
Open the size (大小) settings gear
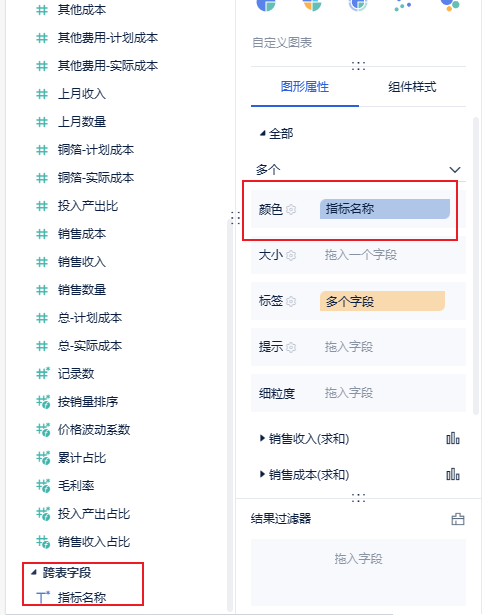tap(291, 255)
